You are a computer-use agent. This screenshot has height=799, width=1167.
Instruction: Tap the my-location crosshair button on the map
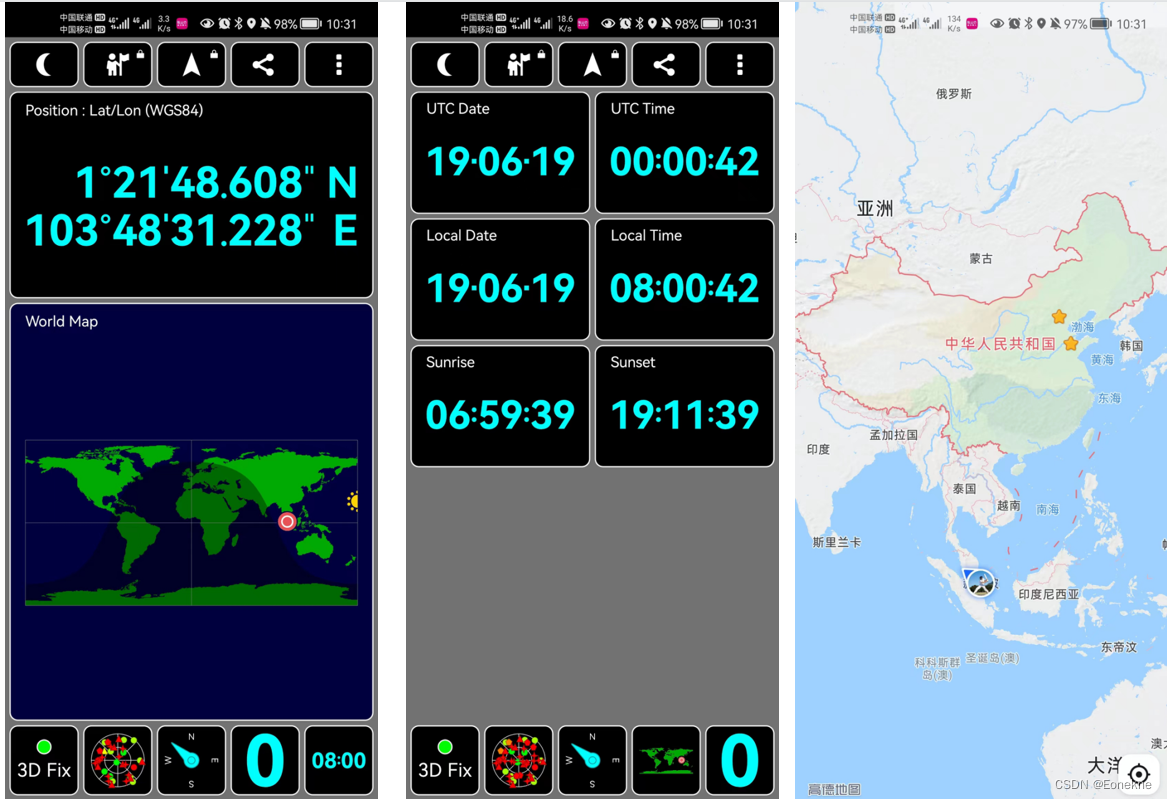click(x=1139, y=774)
